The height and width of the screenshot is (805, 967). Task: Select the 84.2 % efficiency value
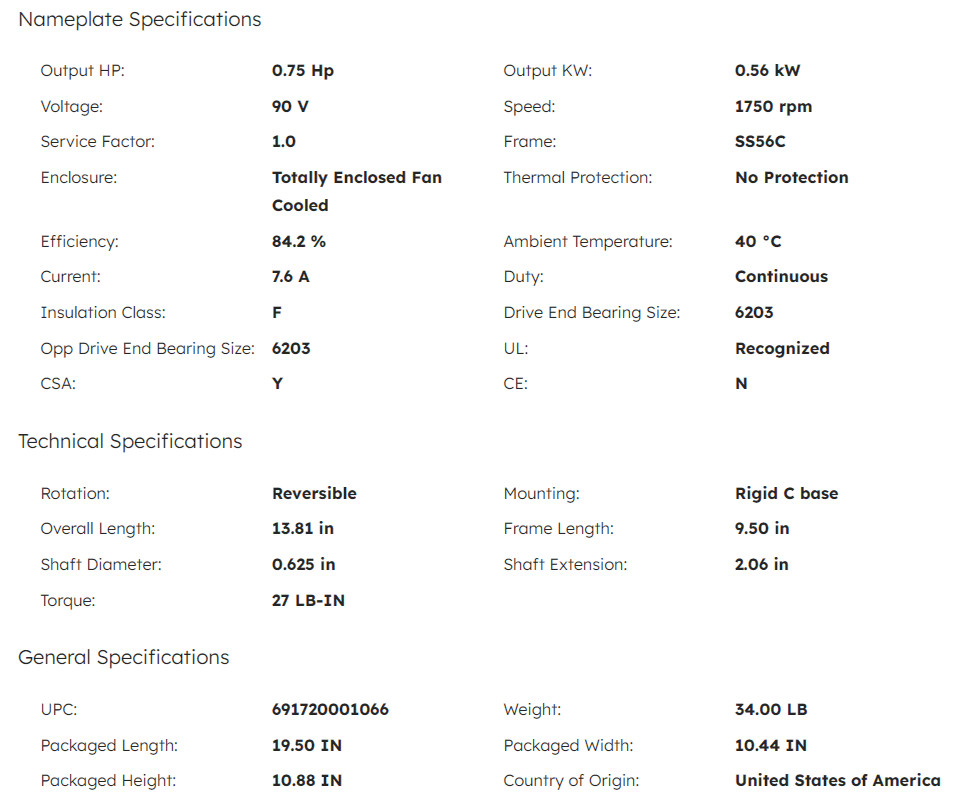(299, 242)
